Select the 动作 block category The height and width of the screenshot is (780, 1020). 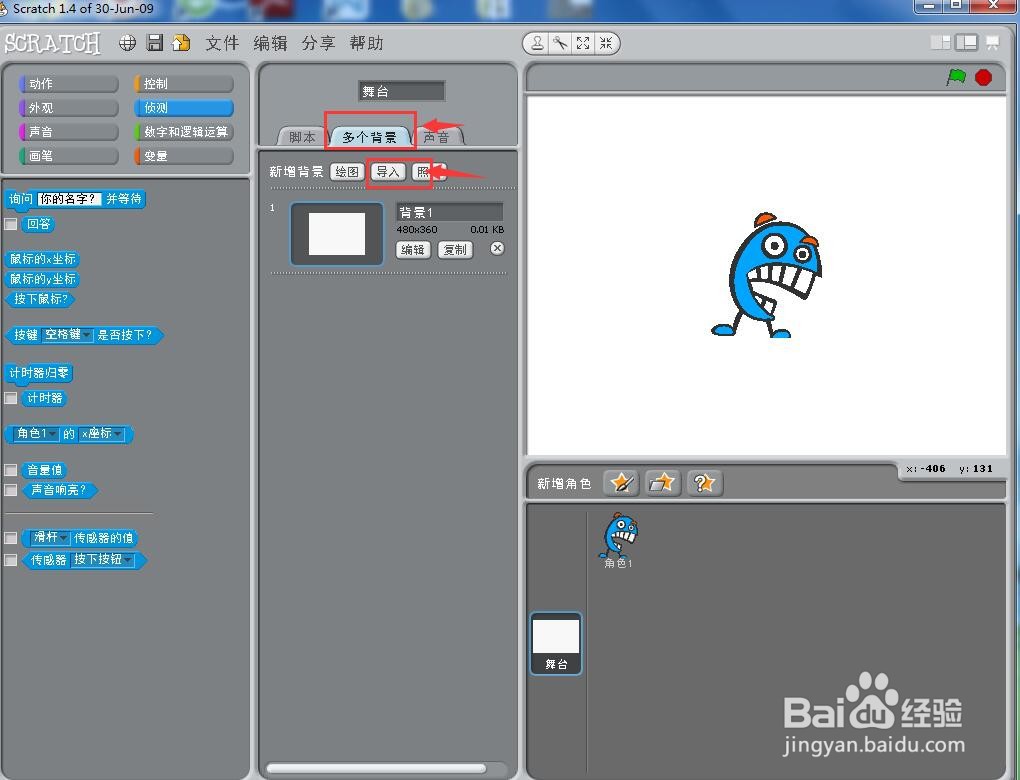(68, 83)
